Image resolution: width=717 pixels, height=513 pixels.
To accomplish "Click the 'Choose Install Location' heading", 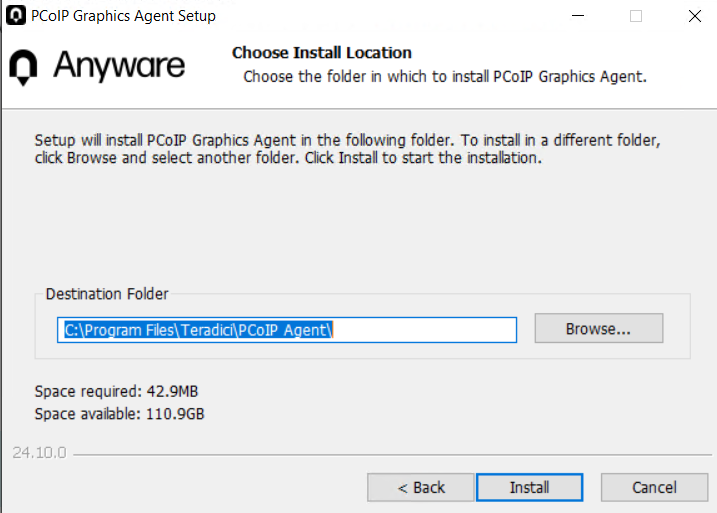I will pyautogui.click(x=322, y=53).
